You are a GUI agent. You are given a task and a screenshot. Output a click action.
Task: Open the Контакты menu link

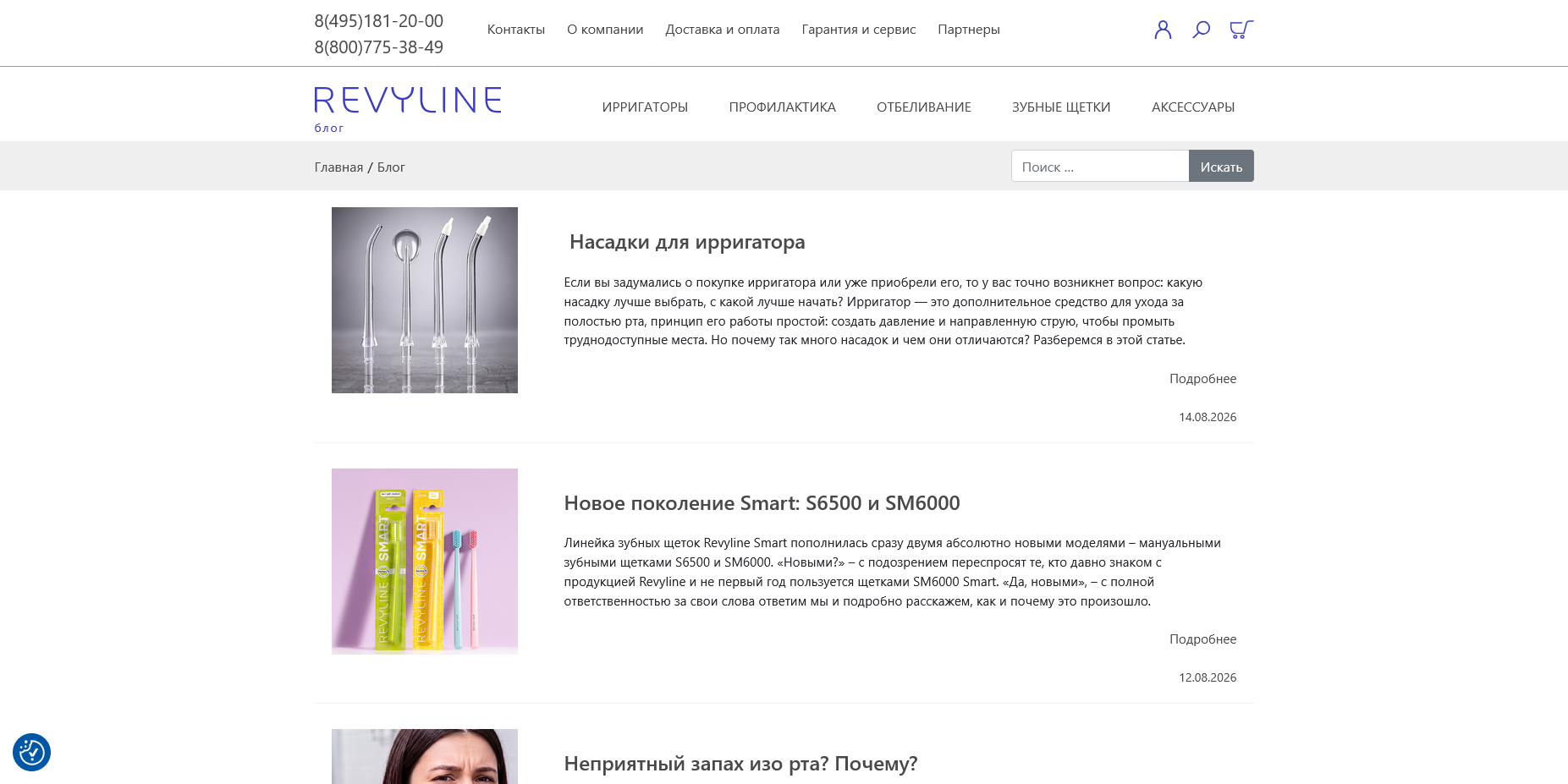click(516, 30)
